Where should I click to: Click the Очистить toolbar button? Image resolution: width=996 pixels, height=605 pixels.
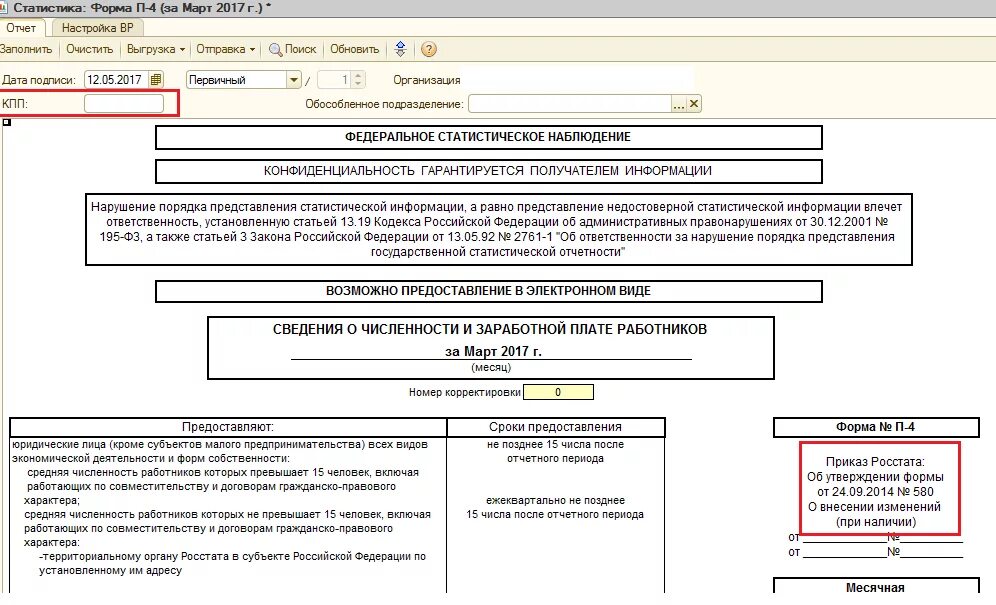(90, 50)
